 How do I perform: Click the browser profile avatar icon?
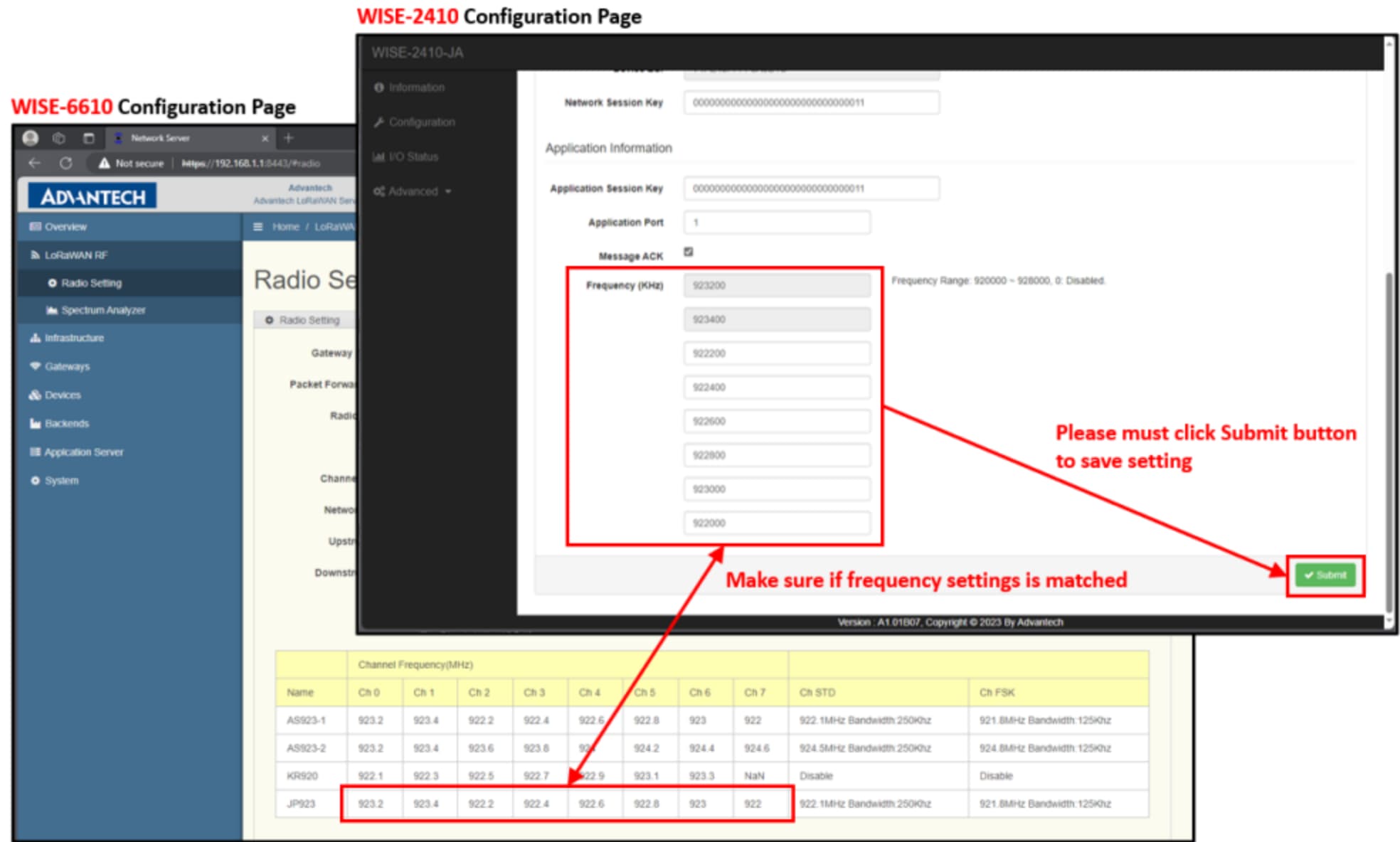[x=31, y=138]
